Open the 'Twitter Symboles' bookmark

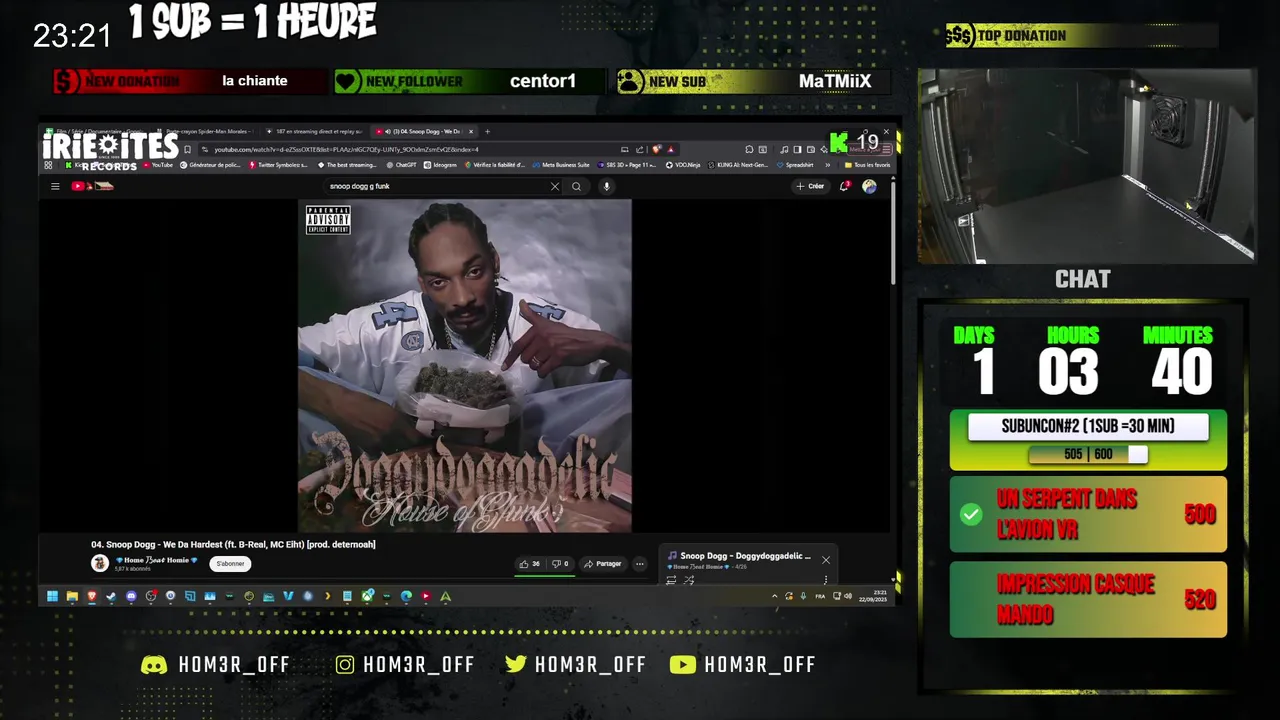[278, 165]
